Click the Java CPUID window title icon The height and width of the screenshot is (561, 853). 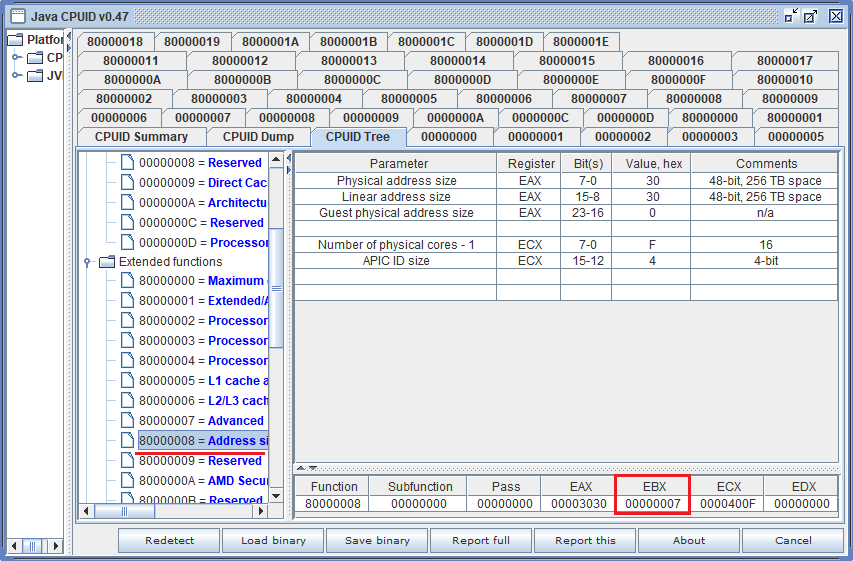pyautogui.click(x=17, y=16)
